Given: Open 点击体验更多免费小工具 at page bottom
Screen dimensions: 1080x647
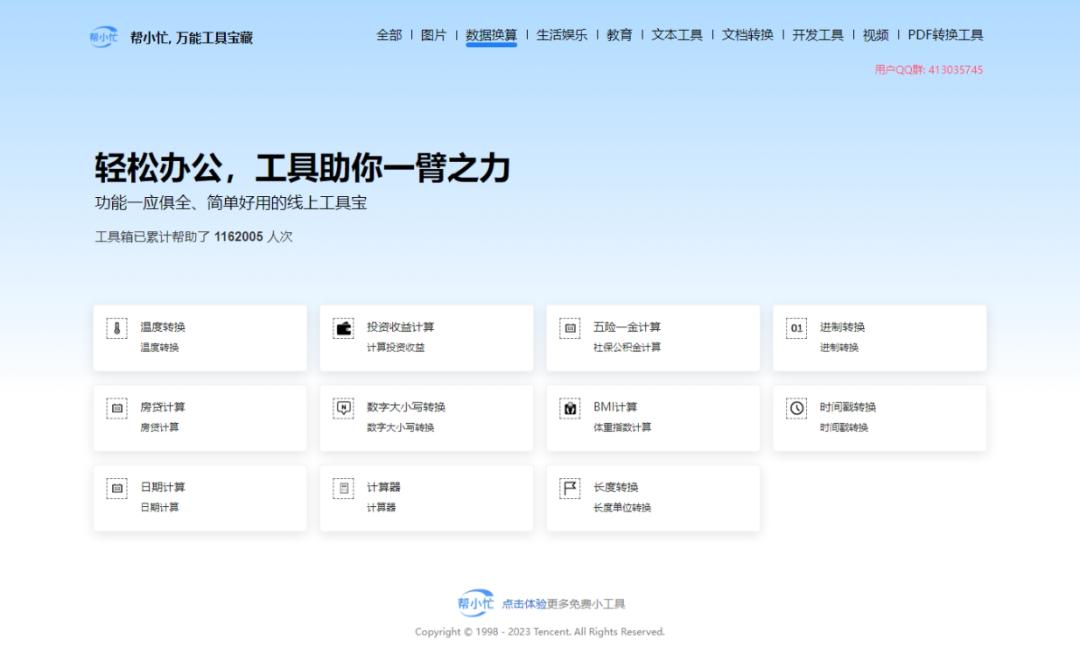Looking at the screenshot, I should pos(562,604).
